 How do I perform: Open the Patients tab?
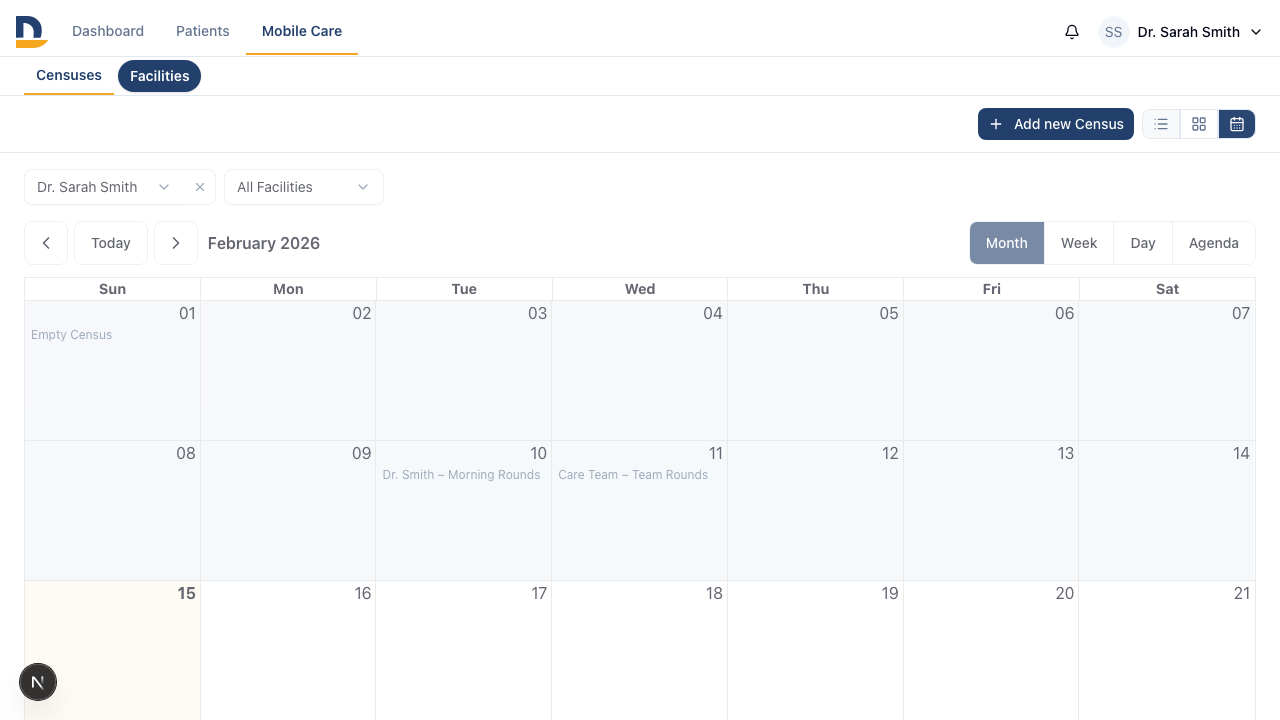203,31
